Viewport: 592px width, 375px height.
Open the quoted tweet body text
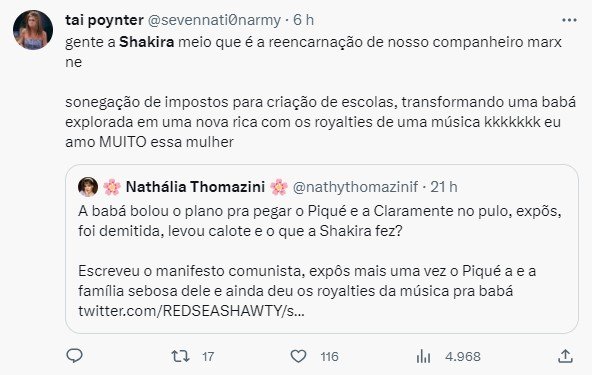pyautogui.click(x=320, y=261)
